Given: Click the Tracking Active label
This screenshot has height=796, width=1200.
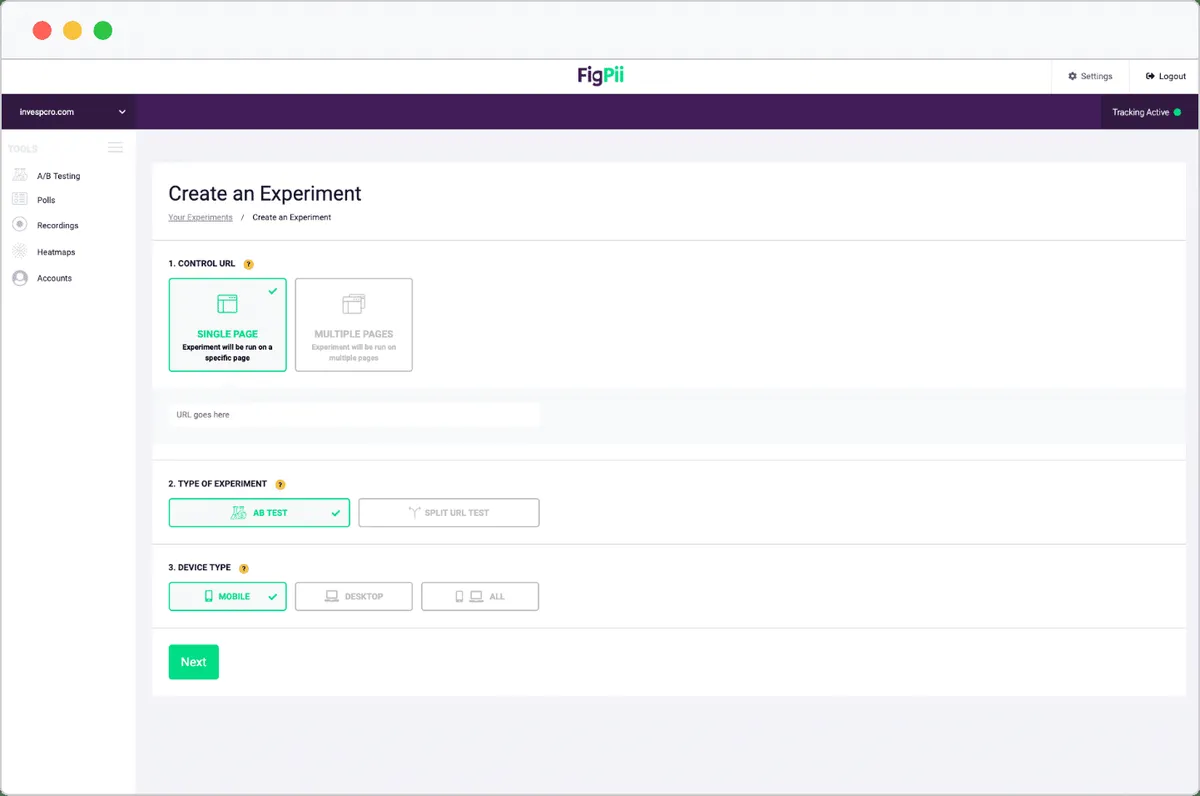Looking at the screenshot, I should 1140,112.
